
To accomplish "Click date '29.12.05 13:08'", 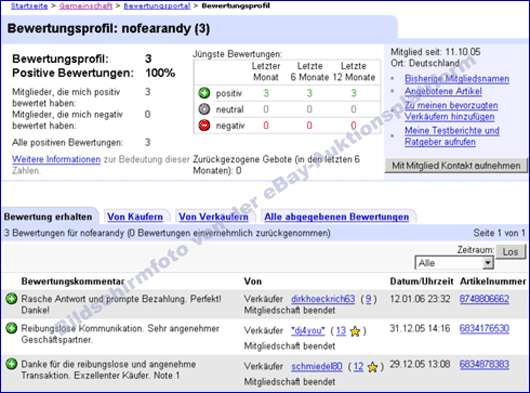I will (420, 364).
